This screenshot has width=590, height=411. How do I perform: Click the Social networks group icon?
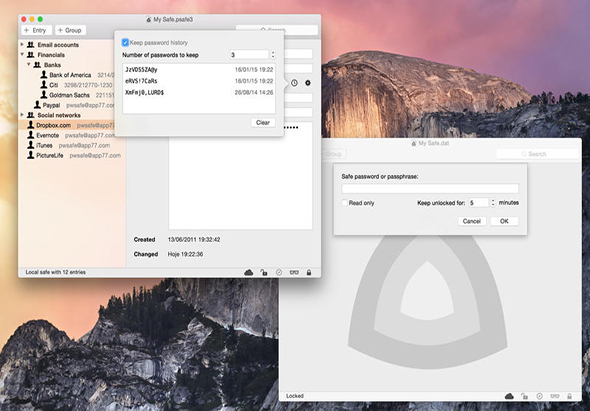(x=31, y=115)
